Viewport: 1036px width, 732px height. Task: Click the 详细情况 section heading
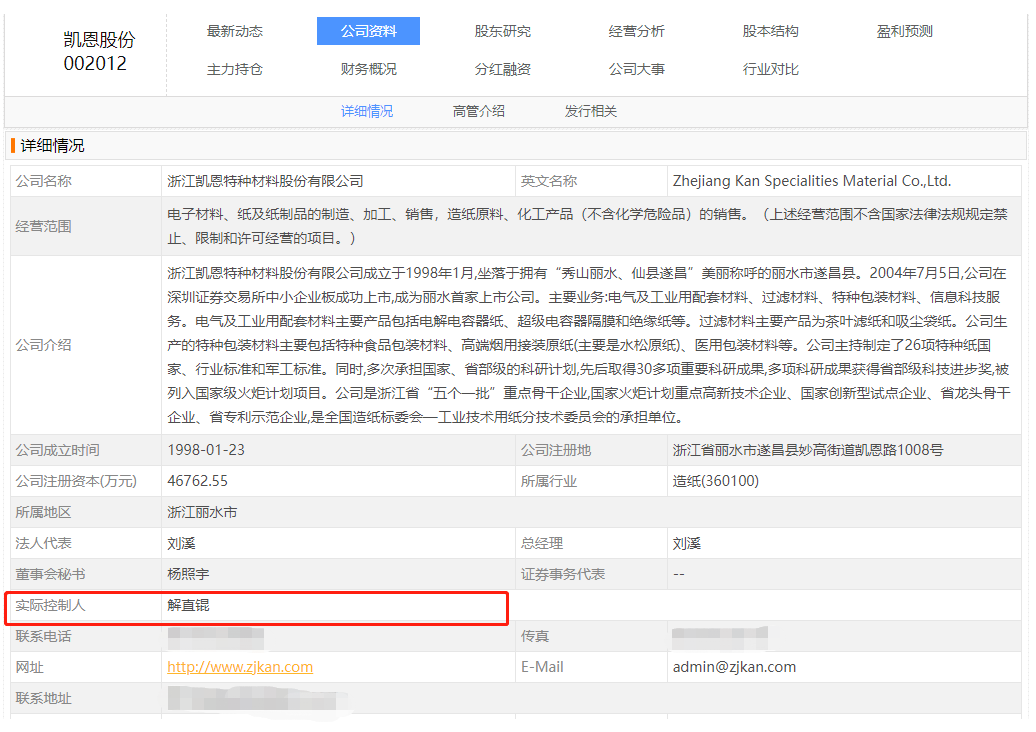(52, 146)
